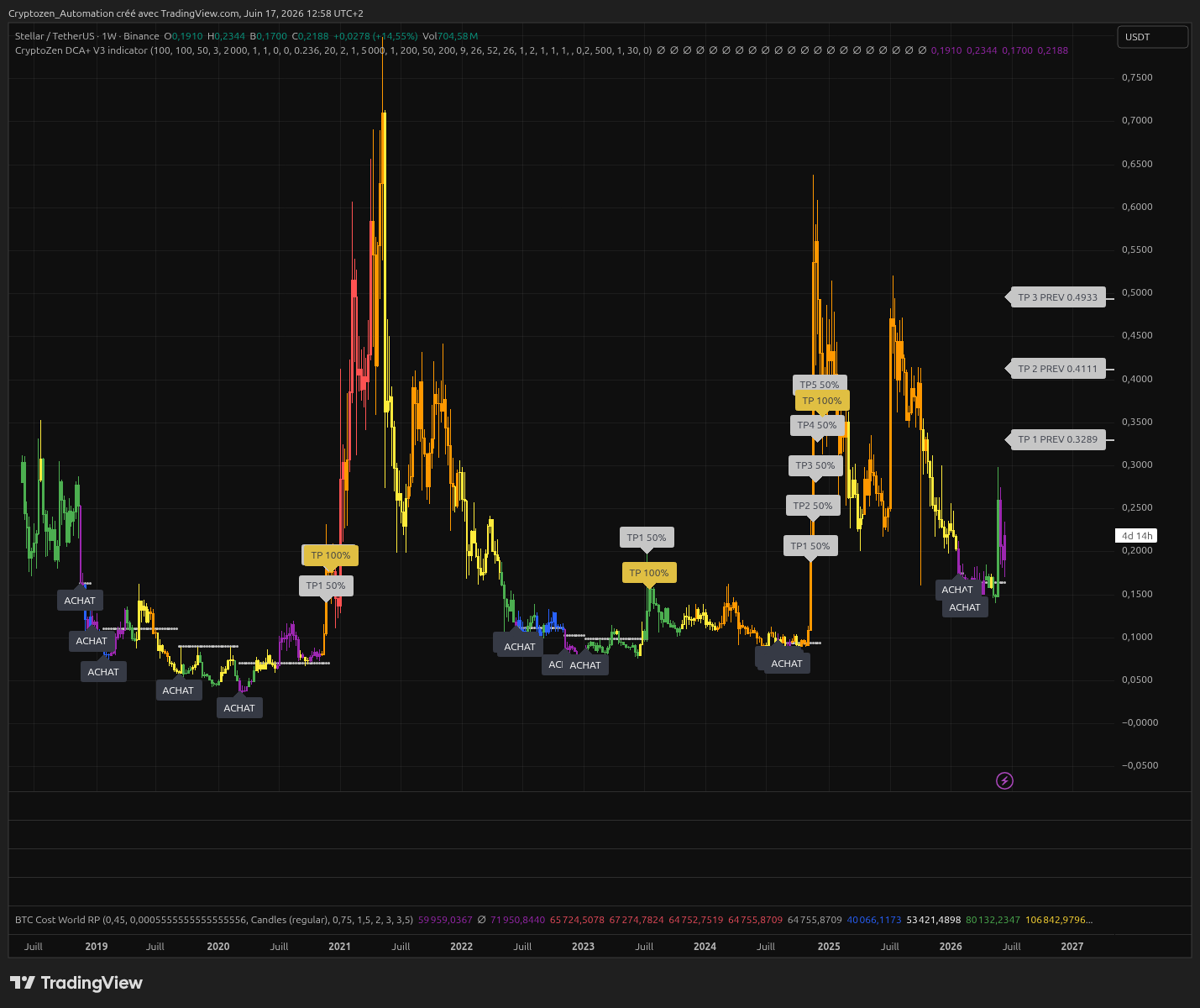
Task: Click the 2019 time axis label
Action: pos(97,947)
